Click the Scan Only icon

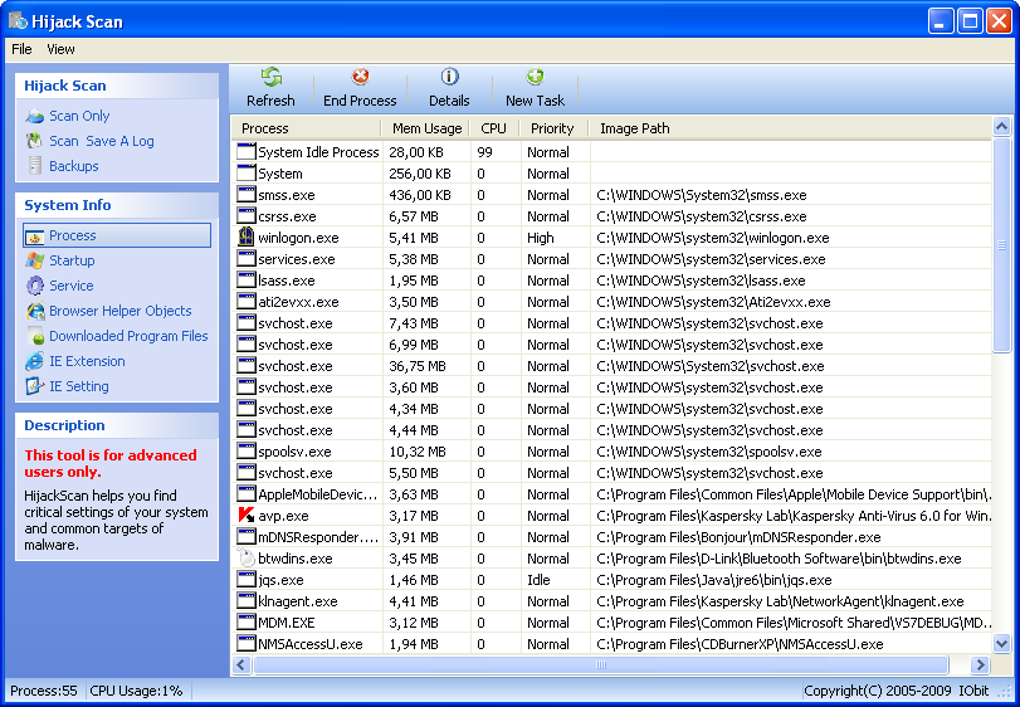[34, 116]
